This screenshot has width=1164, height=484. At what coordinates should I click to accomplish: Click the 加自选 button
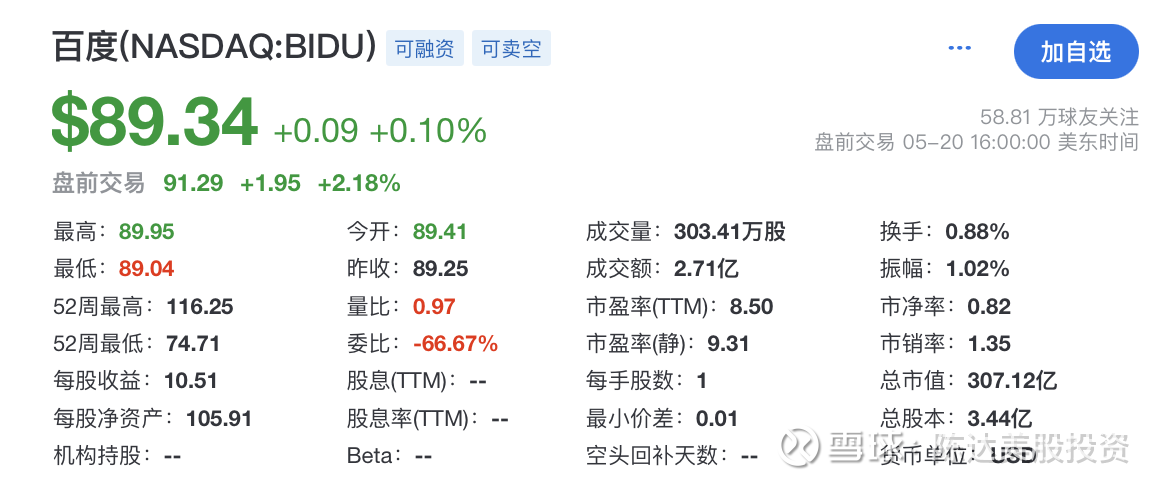click(x=1075, y=52)
